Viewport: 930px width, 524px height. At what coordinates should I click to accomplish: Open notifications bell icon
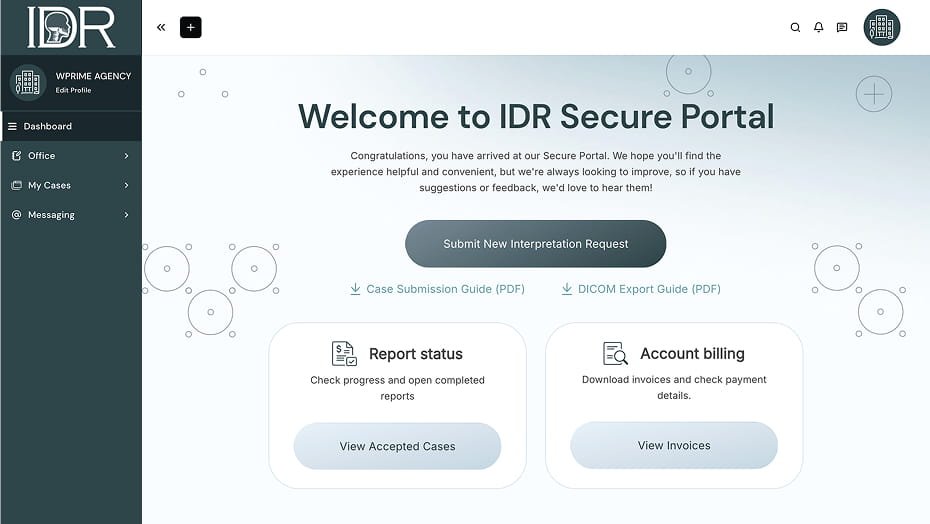(x=818, y=27)
